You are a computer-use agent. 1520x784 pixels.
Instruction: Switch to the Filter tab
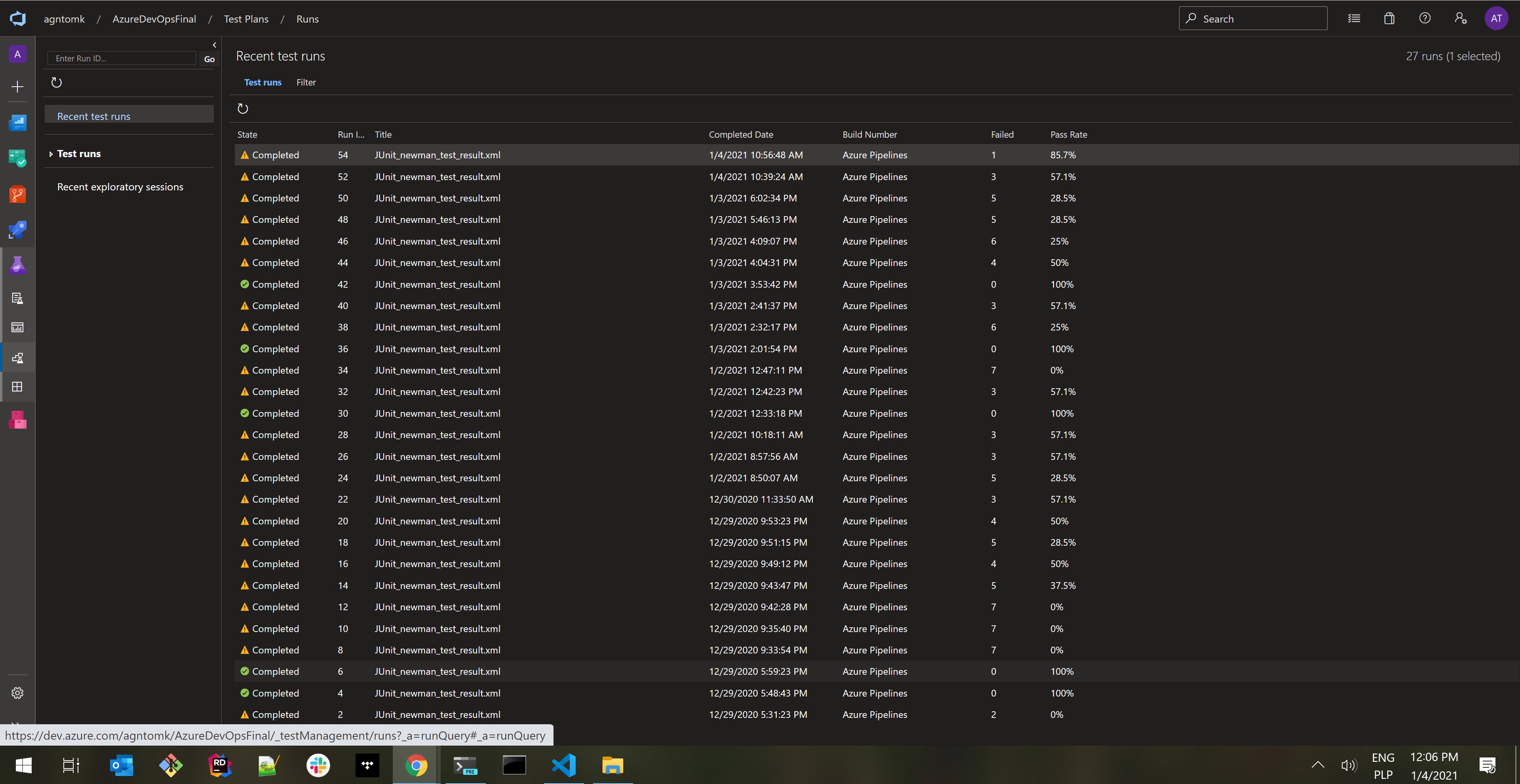coord(306,83)
